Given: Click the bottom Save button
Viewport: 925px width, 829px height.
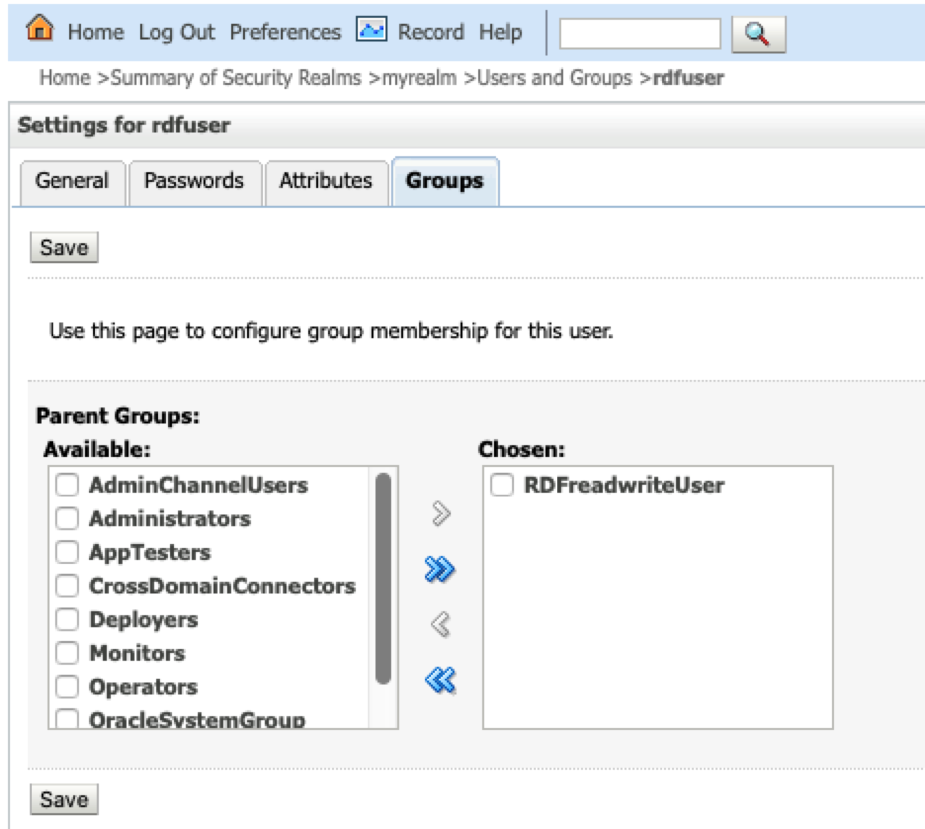Looking at the screenshot, I should (64, 799).
